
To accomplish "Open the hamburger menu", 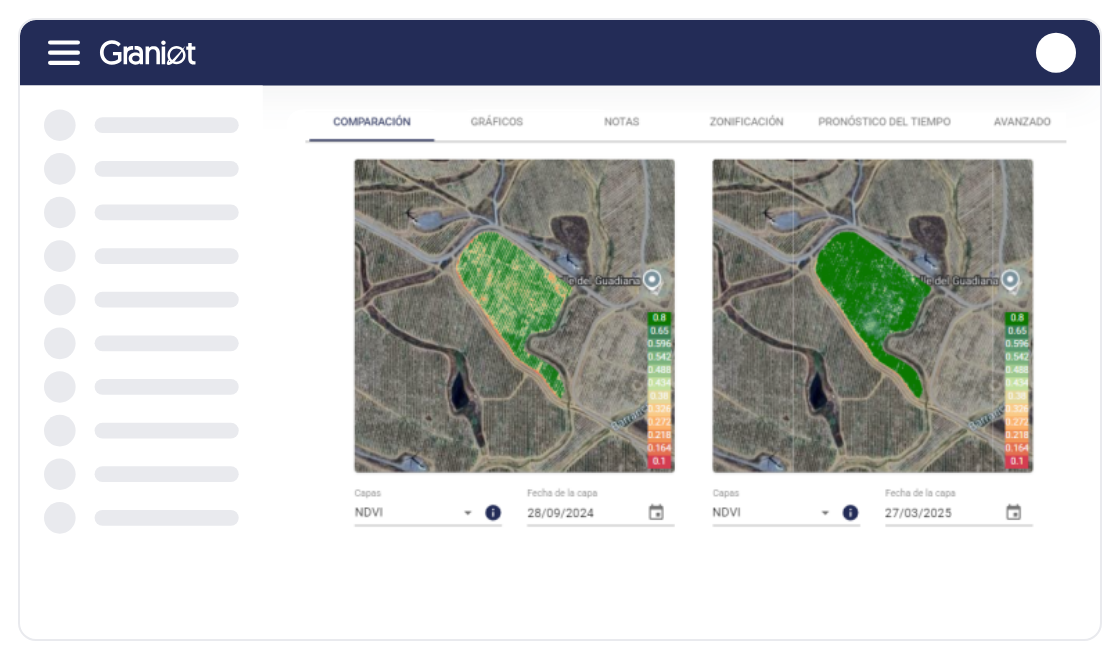I will click(x=64, y=53).
